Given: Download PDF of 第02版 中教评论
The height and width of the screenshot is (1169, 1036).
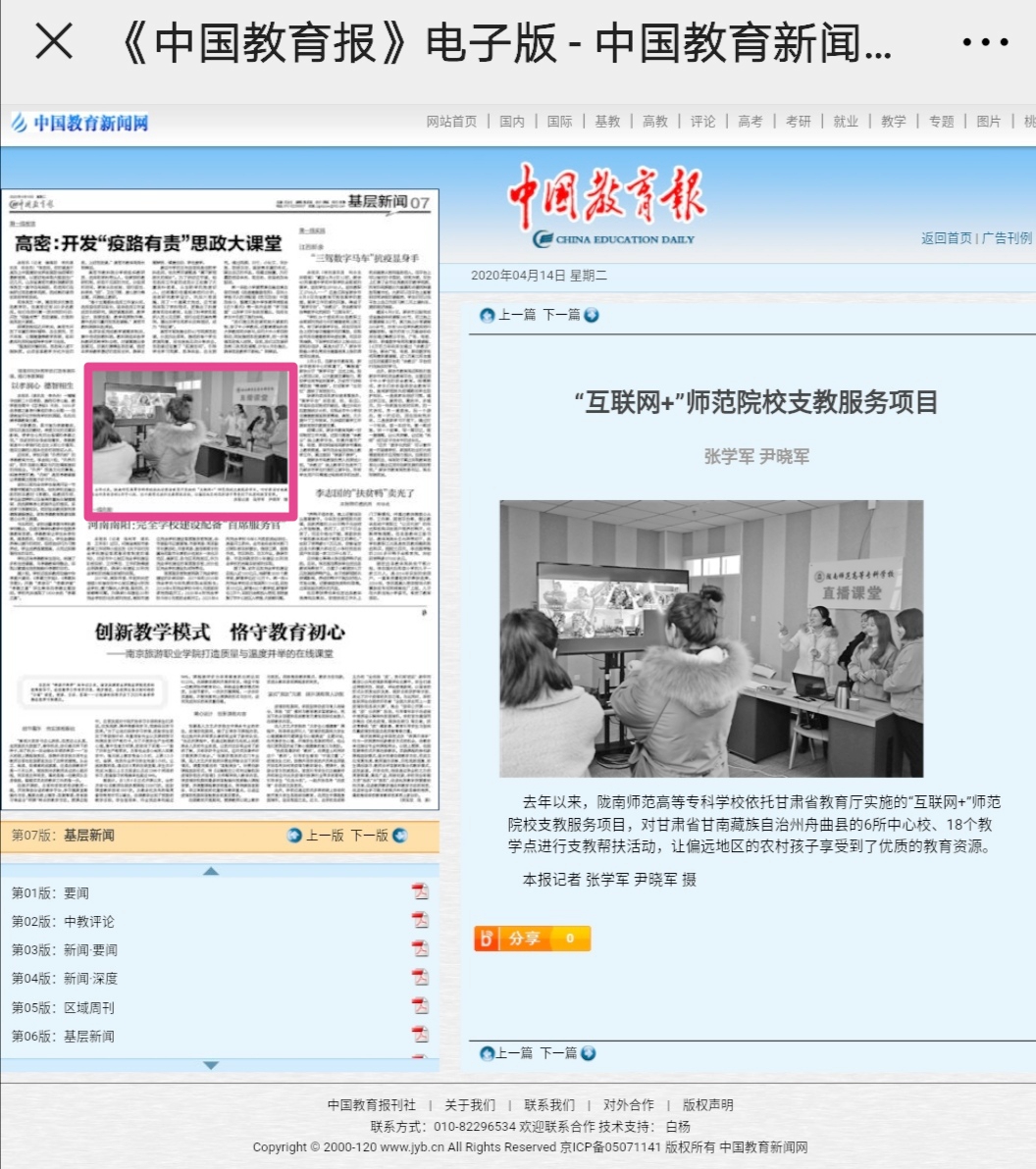Looking at the screenshot, I should pos(420,920).
